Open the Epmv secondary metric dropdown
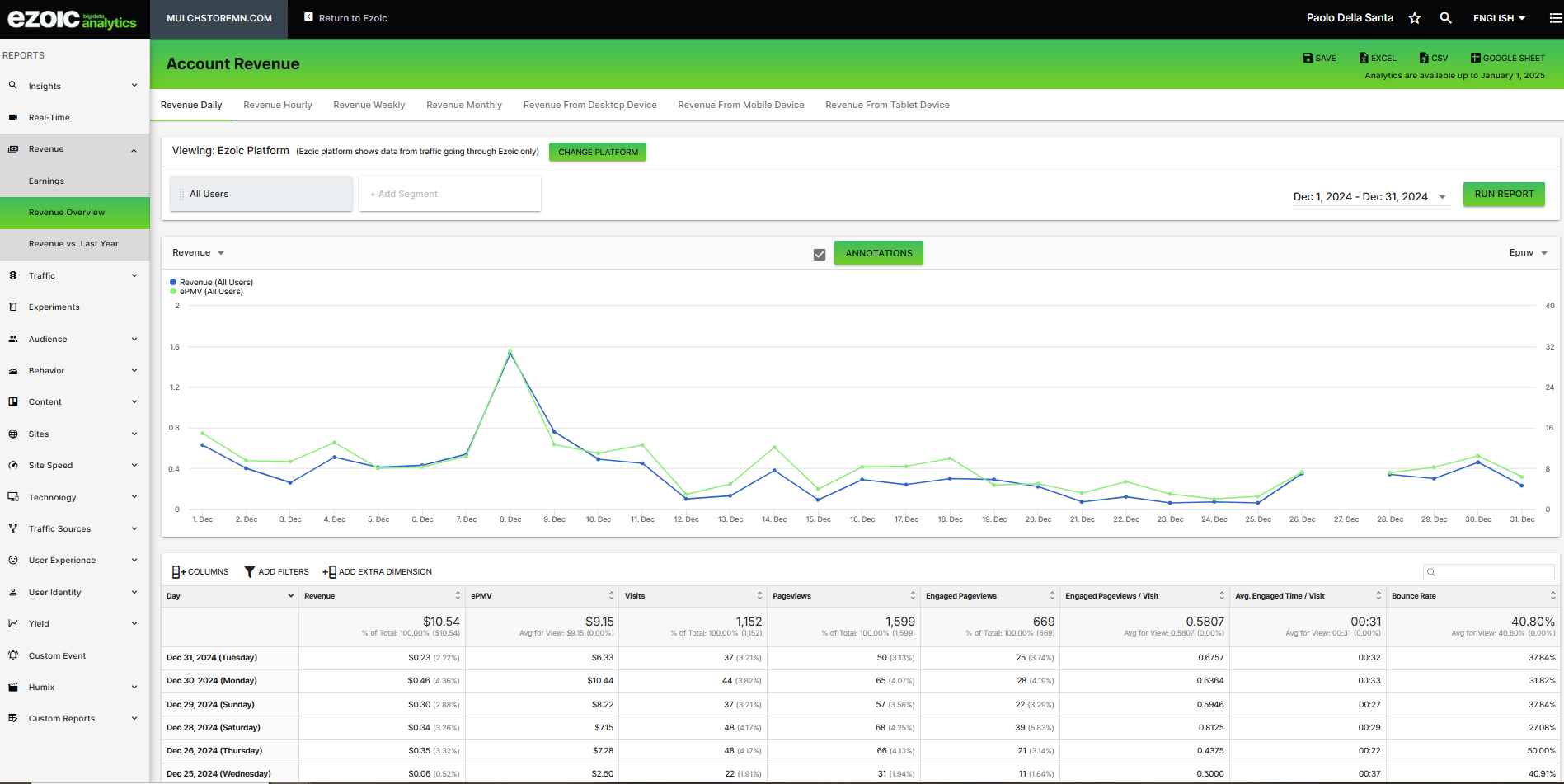The image size is (1564, 784). 1529,252
